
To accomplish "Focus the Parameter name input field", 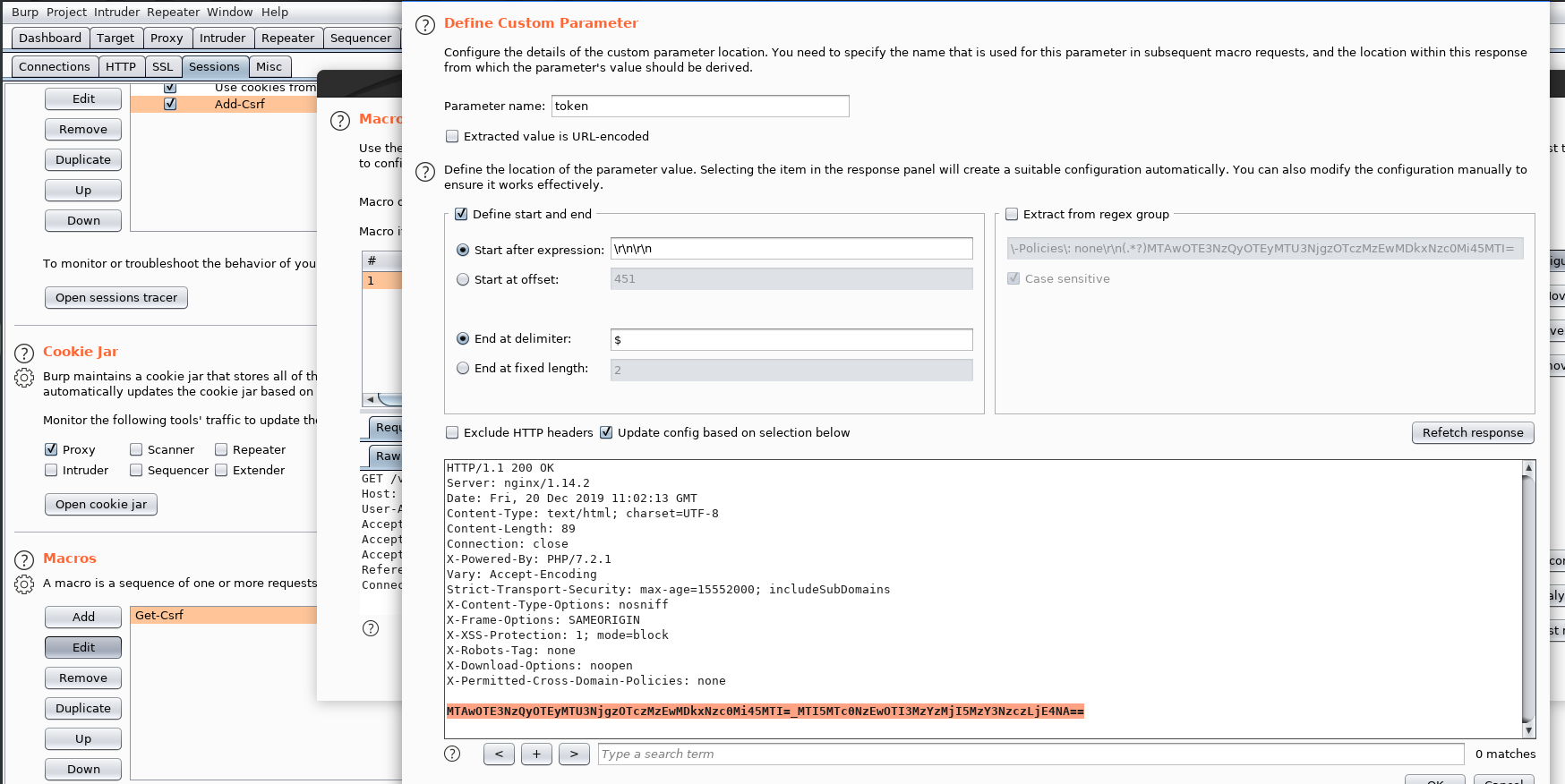I will [x=700, y=106].
